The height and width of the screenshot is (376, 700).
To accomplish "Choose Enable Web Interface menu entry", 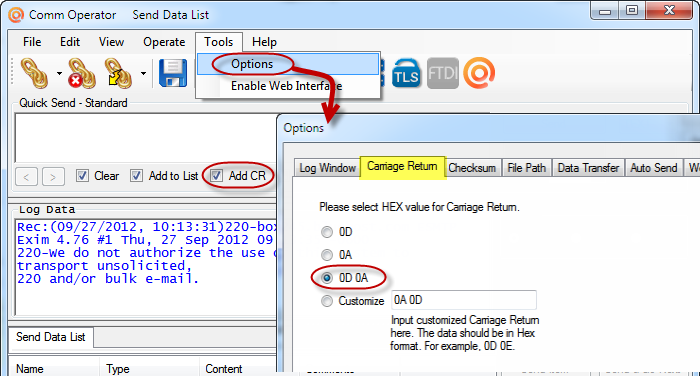I will (288, 86).
